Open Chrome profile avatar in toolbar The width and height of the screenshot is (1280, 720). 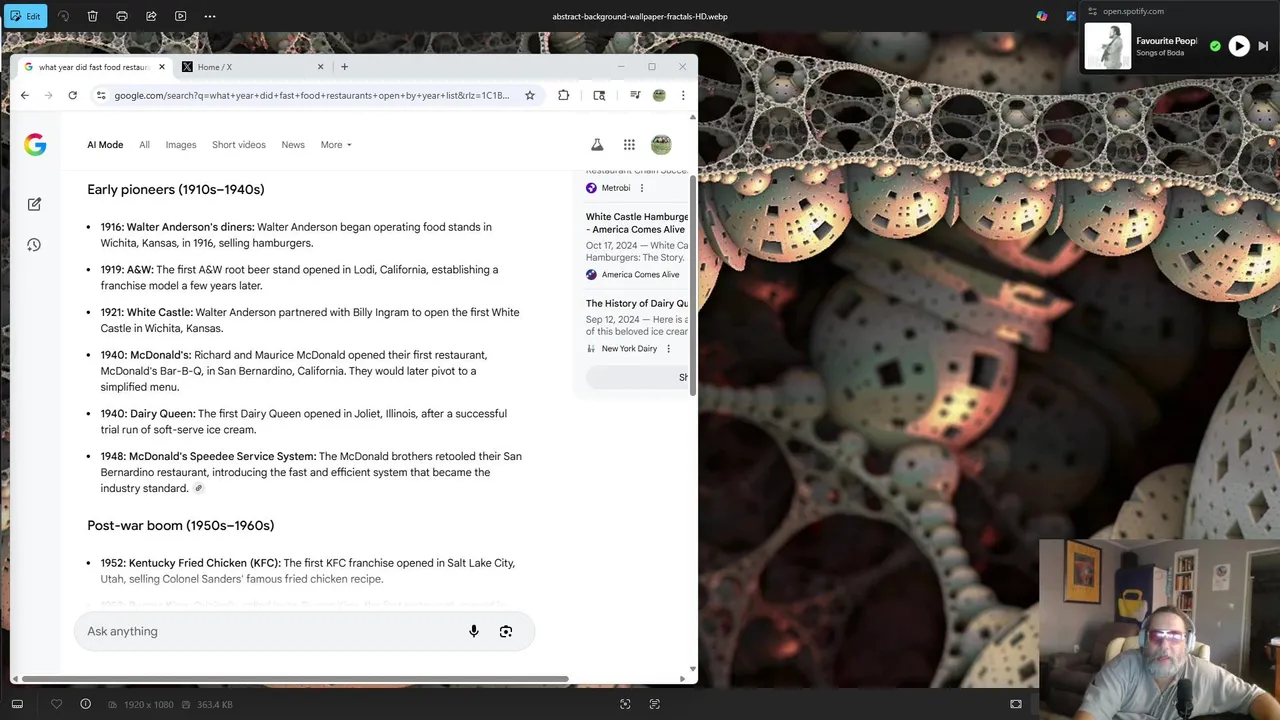pos(659,95)
